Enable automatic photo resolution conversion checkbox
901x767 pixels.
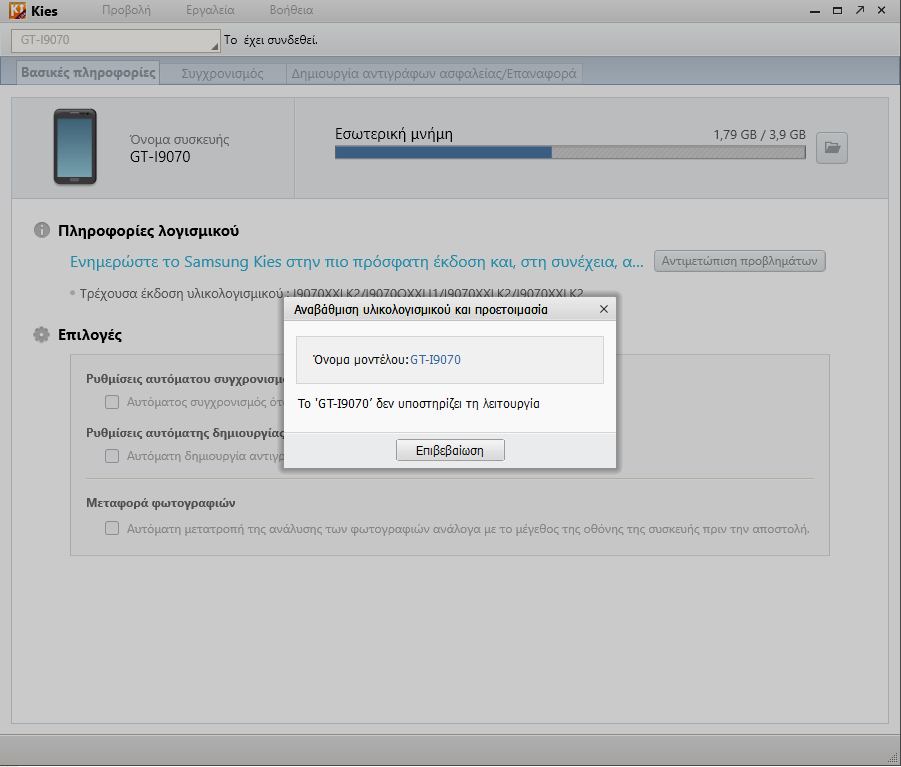[112, 528]
